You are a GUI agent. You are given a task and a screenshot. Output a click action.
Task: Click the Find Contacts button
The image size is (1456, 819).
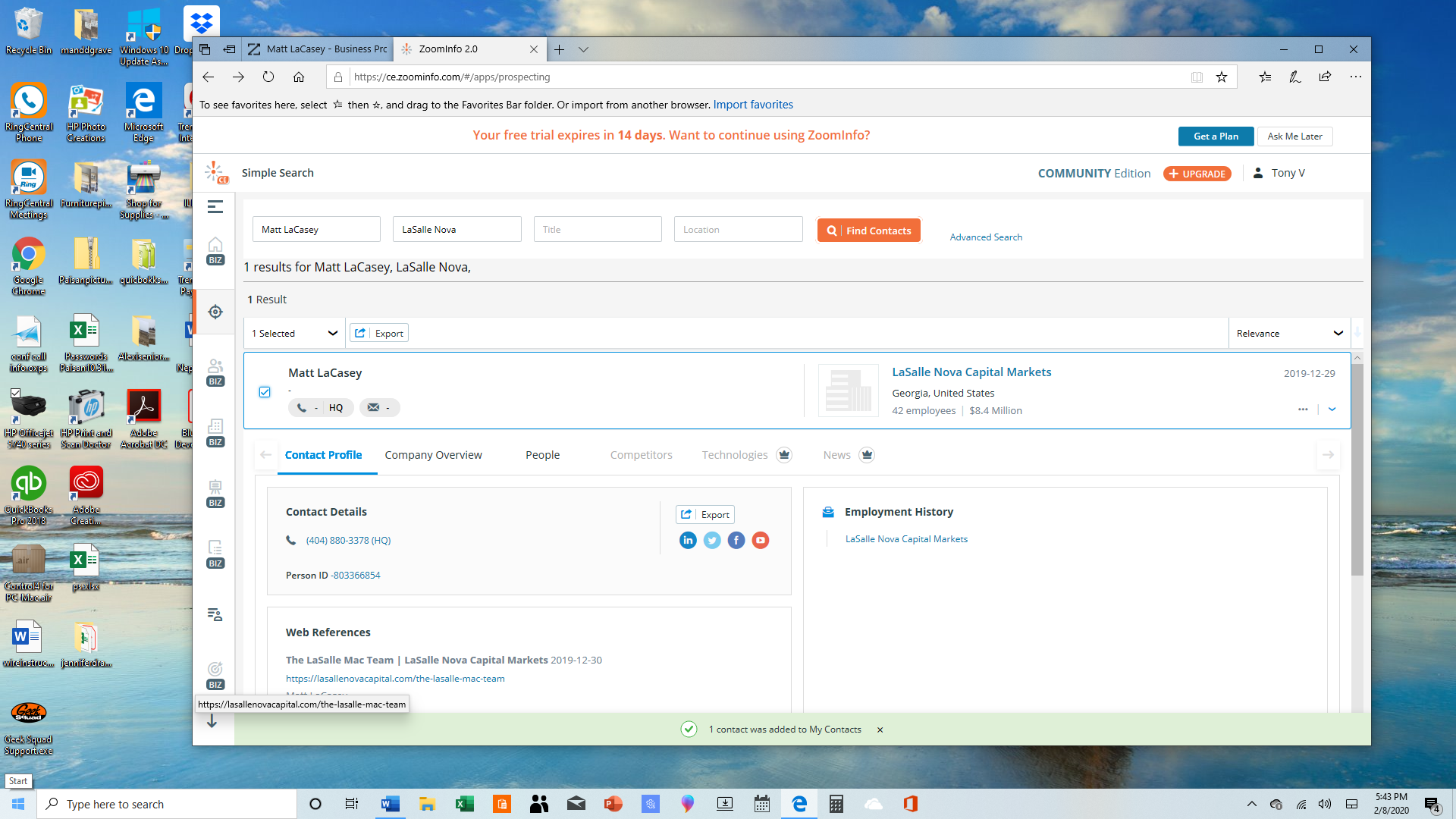pyautogui.click(x=869, y=231)
